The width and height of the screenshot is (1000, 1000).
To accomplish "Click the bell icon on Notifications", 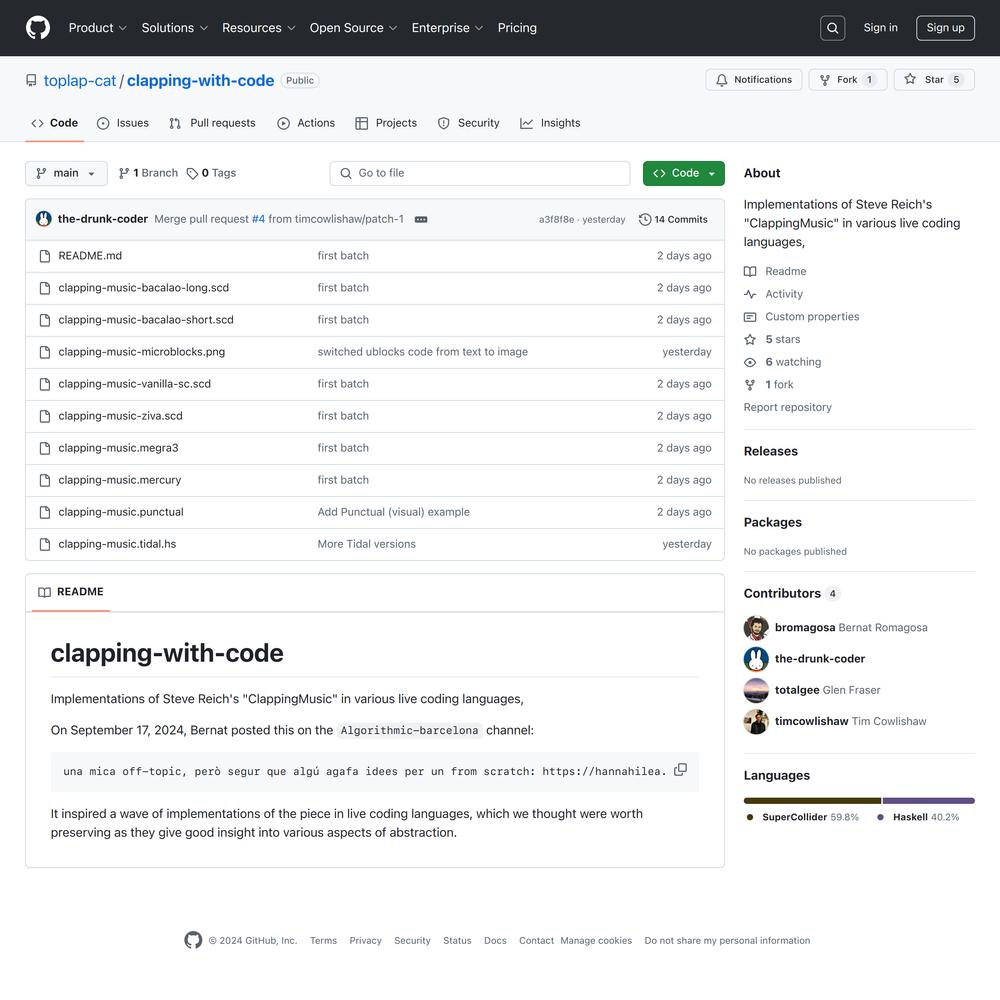I will click(x=721, y=80).
